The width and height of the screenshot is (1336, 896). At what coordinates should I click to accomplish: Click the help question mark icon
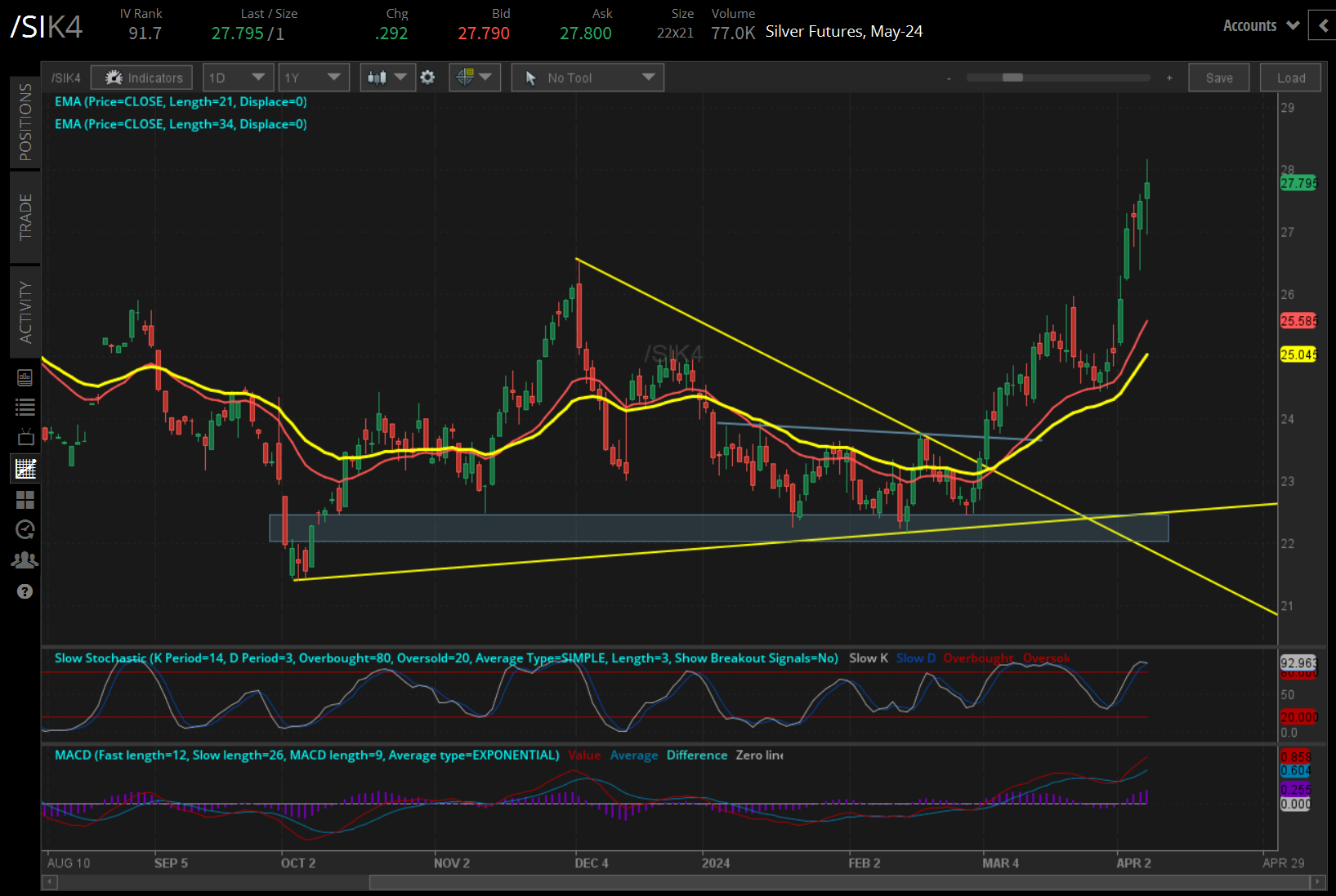click(x=25, y=591)
